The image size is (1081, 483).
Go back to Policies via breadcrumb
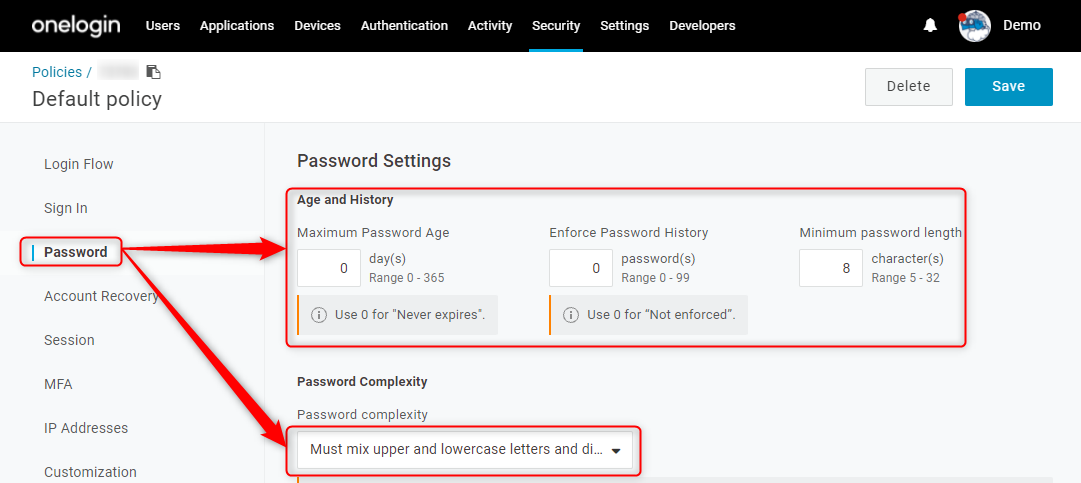coord(57,72)
